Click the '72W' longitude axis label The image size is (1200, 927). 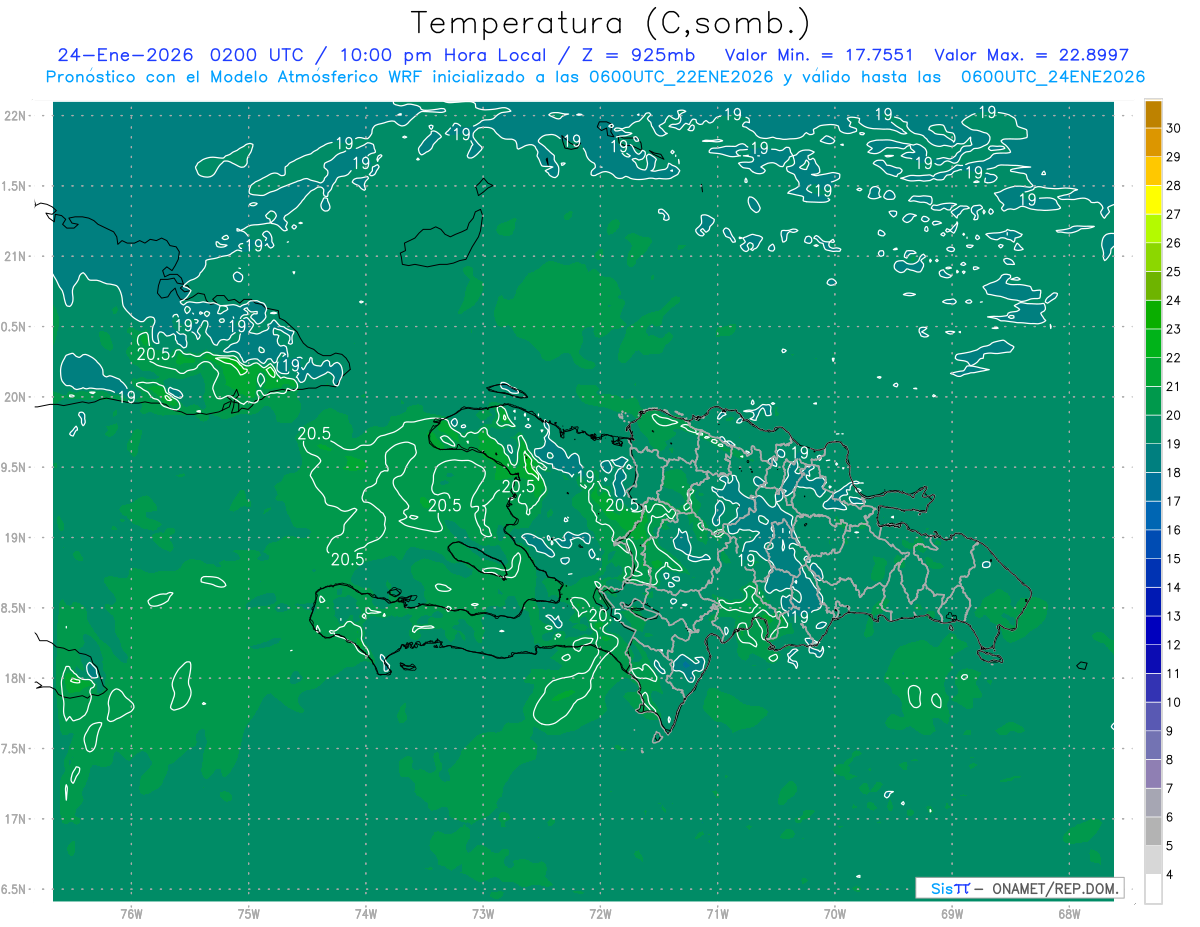600,914
